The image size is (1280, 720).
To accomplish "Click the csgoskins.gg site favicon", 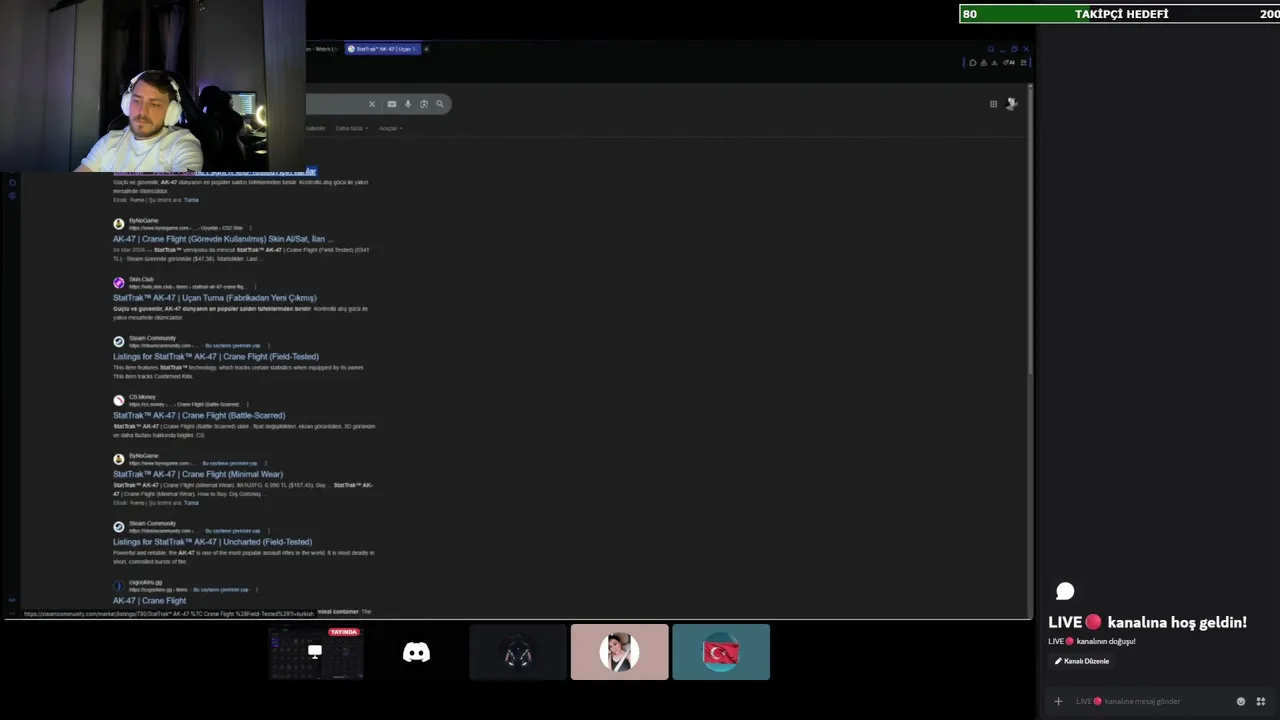I will pyautogui.click(x=119, y=586).
